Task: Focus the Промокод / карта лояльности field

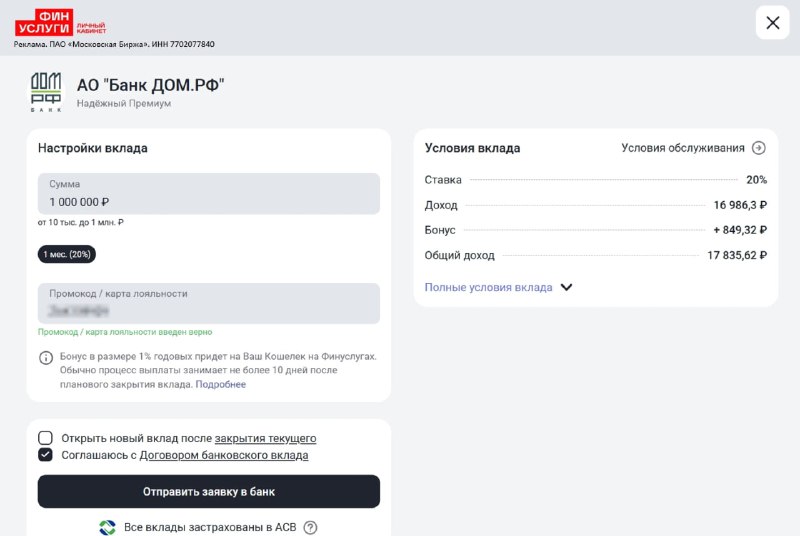Action: coord(209,303)
